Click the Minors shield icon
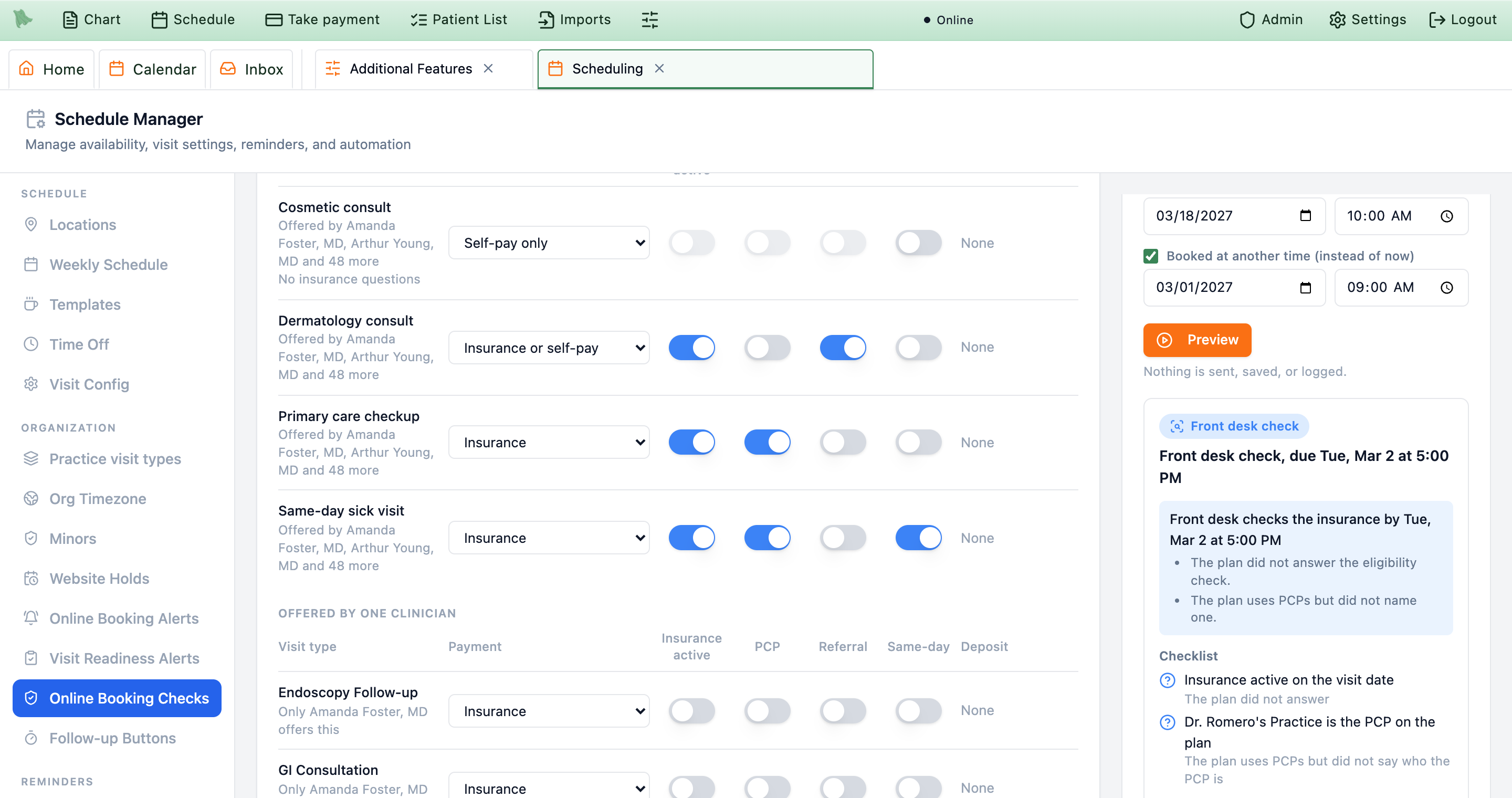 pyautogui.click(x=31, y=538)
